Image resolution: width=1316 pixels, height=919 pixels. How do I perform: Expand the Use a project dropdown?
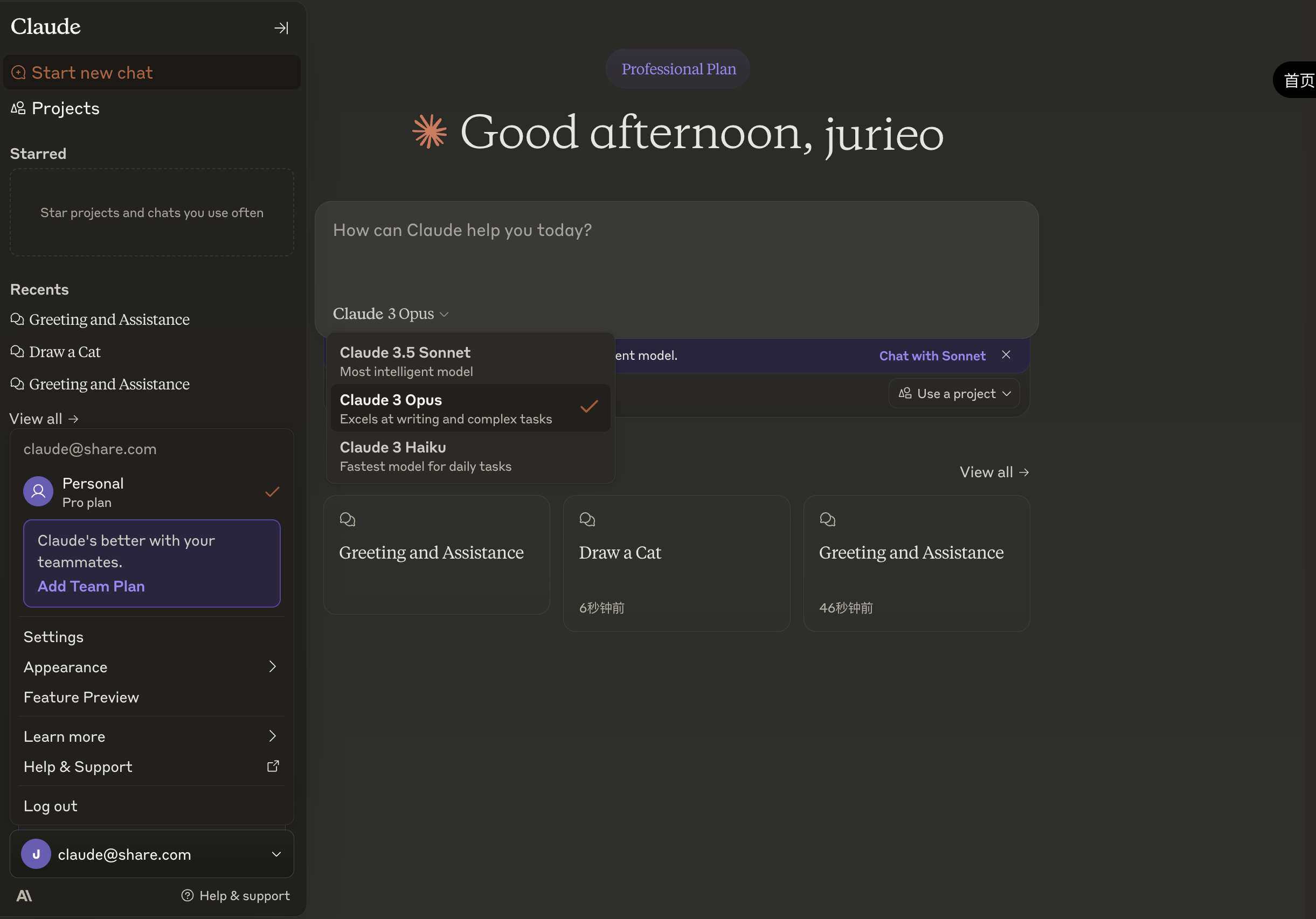pyautogui.click(x=954, y=394)
